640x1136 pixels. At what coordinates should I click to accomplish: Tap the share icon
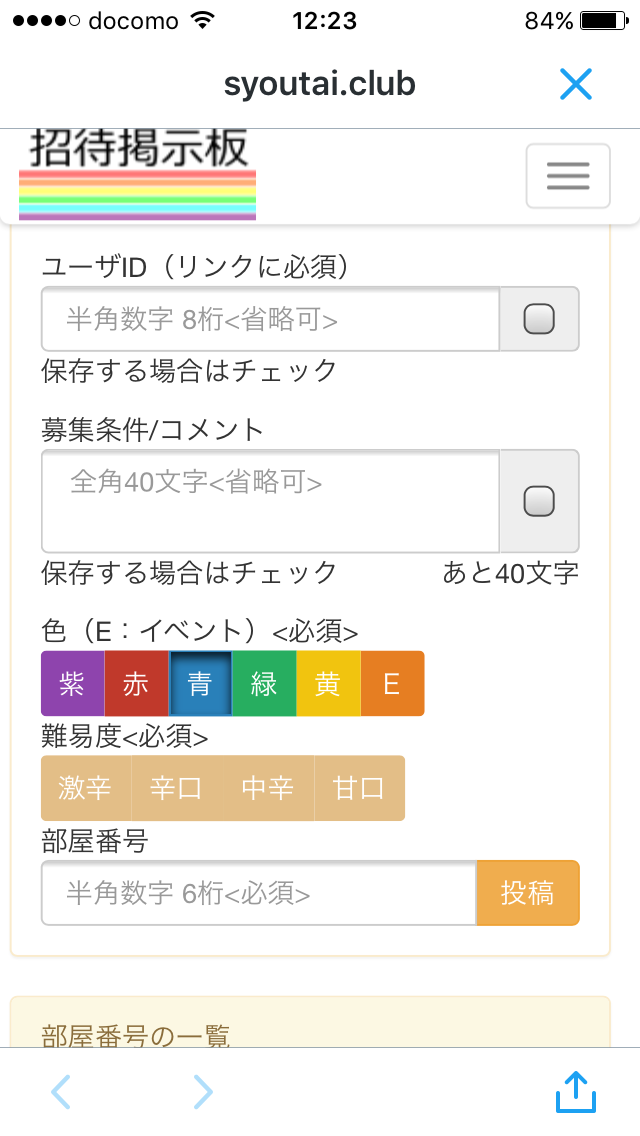576,1092
